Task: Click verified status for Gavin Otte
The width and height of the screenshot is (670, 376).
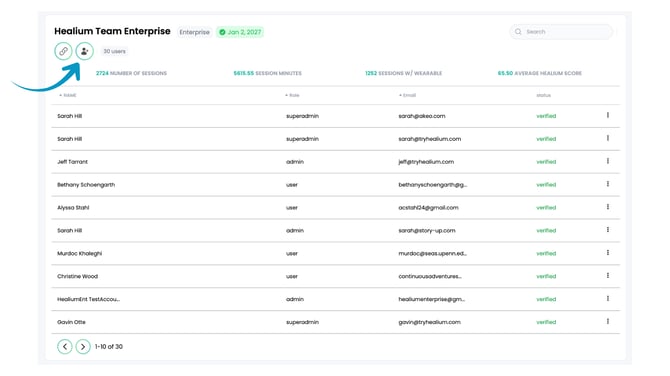Action: (x=546, y=322)
